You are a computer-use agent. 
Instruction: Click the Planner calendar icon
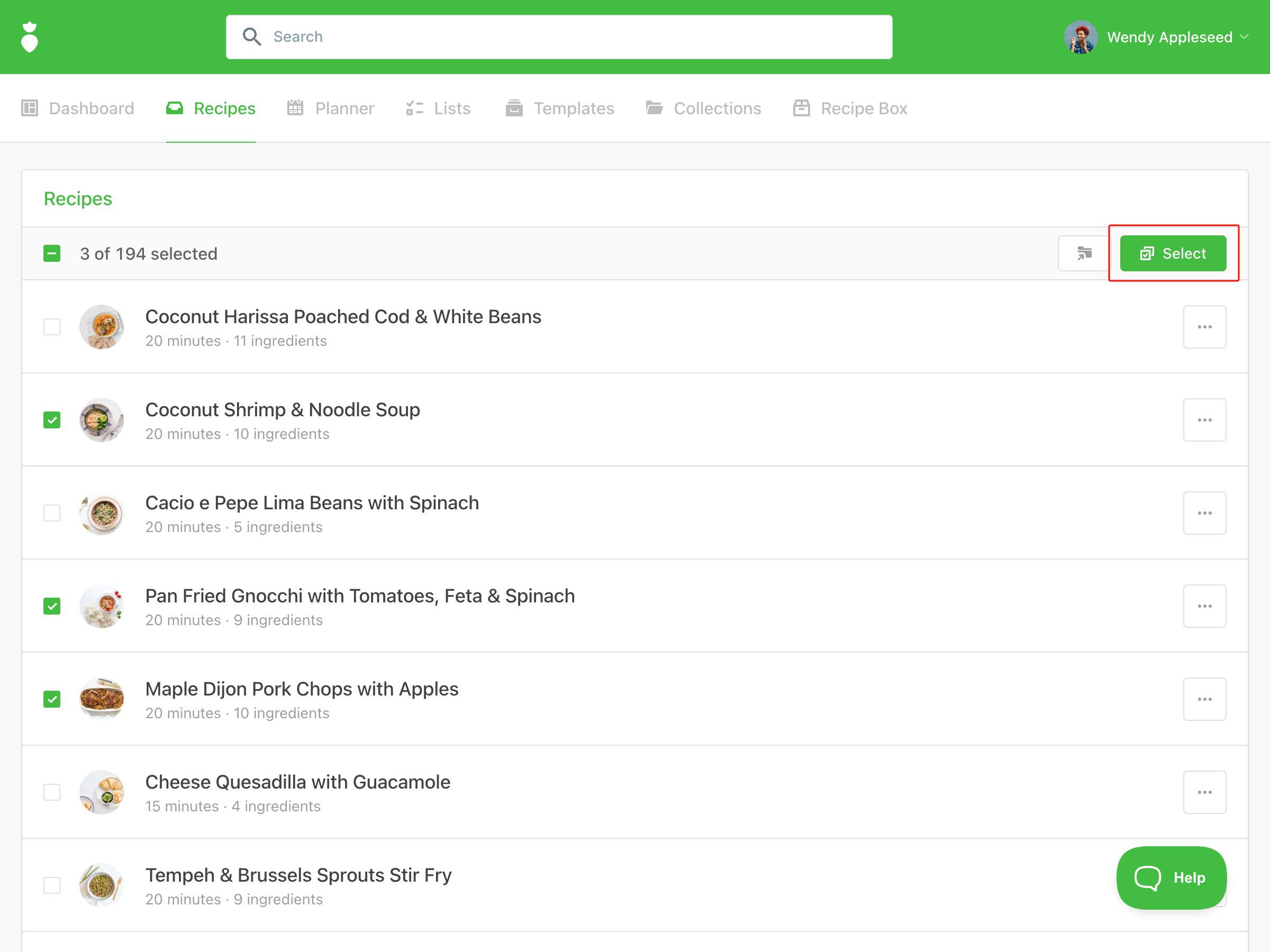(295, 108)
